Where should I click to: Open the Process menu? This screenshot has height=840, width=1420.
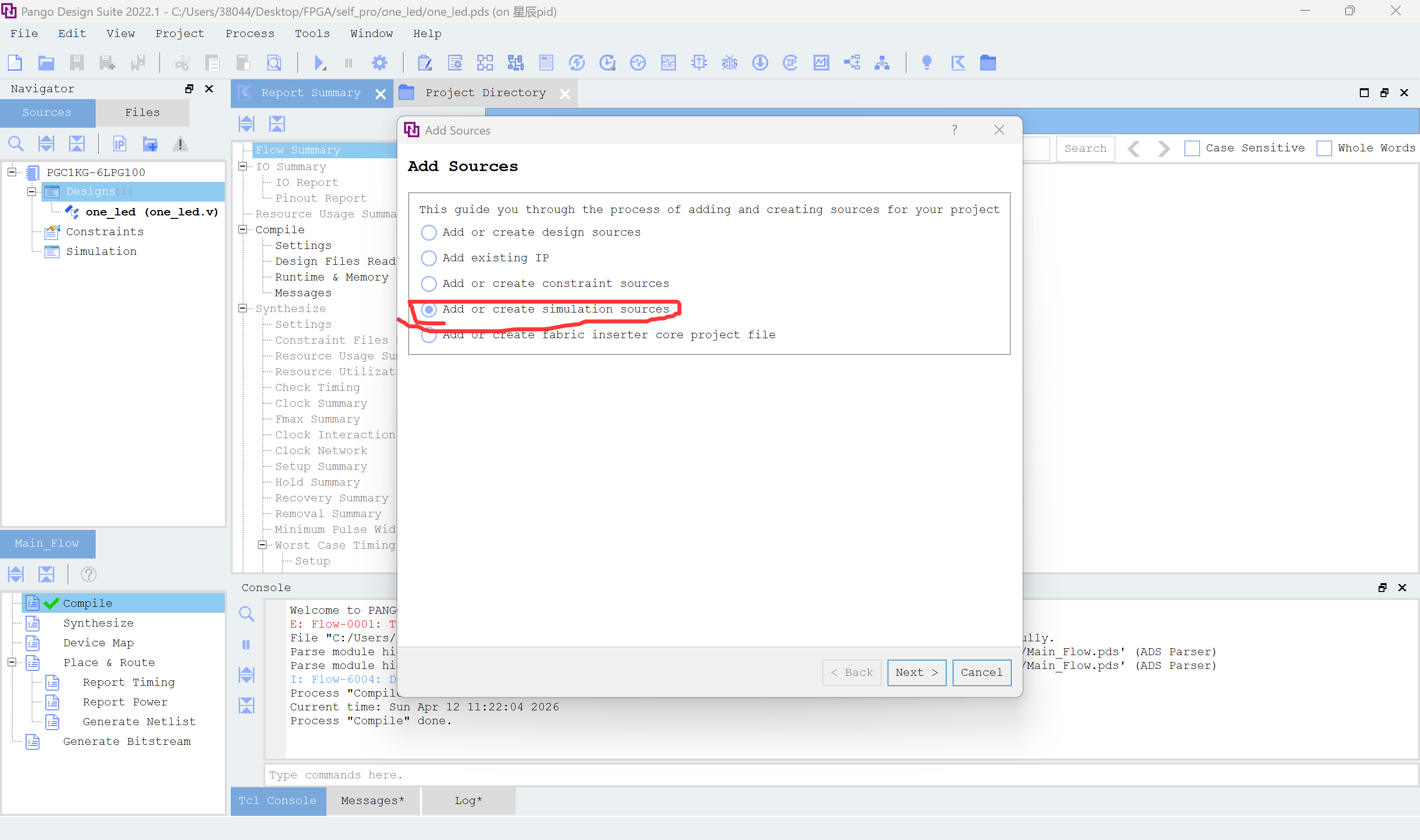[x=249, y=34]
